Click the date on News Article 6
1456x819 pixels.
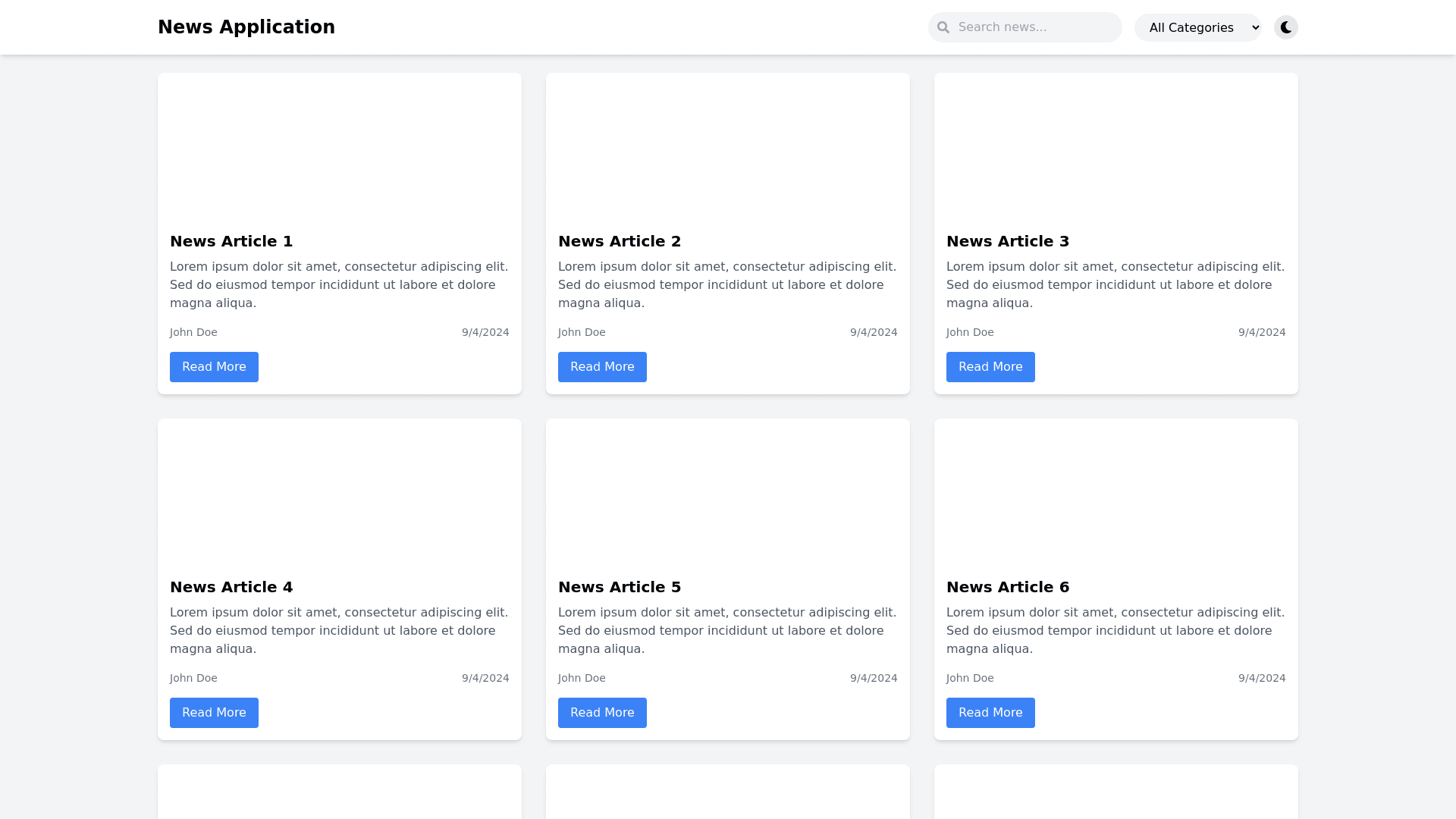tap(1262, 678)
